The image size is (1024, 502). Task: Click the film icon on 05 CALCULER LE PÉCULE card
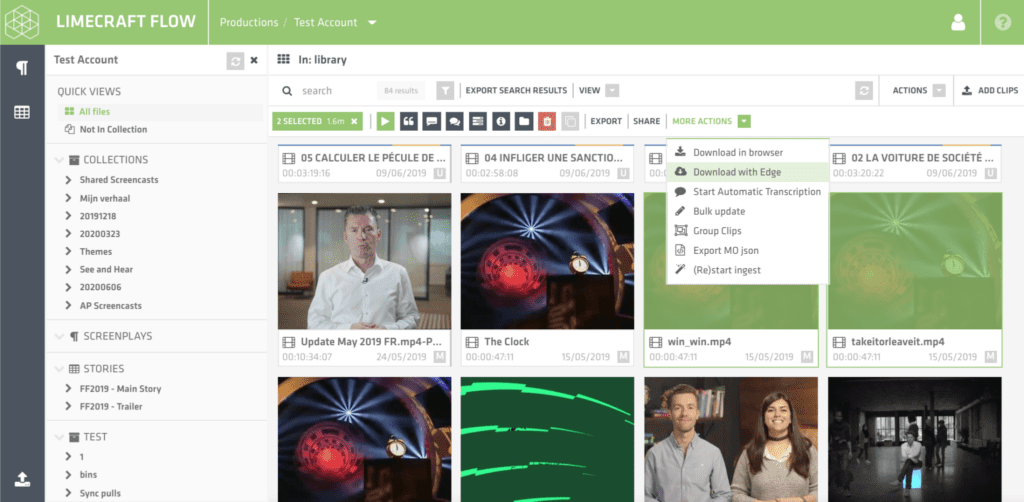pos(289,158)
